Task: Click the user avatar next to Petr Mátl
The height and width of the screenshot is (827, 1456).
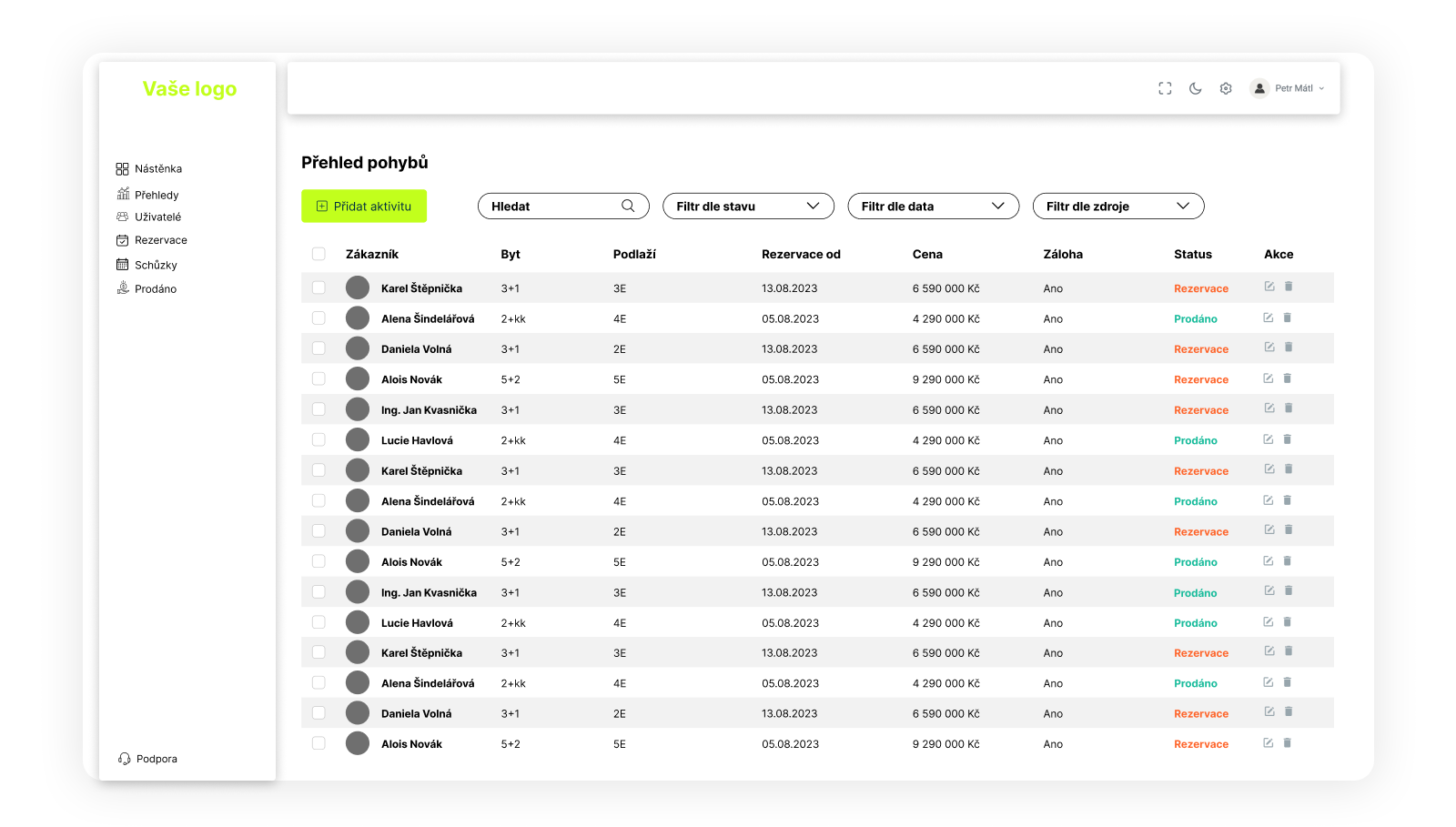Action: pos(1259,88)
